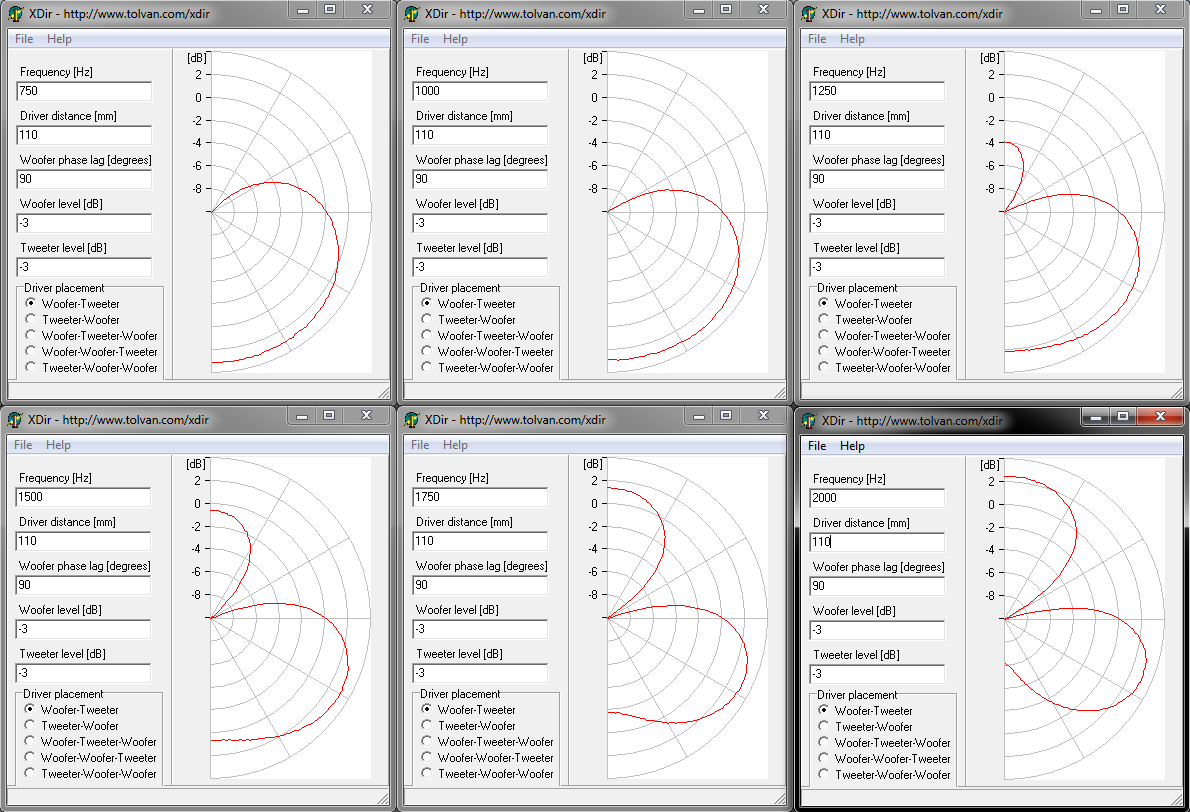Screen dimensions: 1190x812
Task: Open Help menu in the 2000 Hz window
Action: point(852,445)
